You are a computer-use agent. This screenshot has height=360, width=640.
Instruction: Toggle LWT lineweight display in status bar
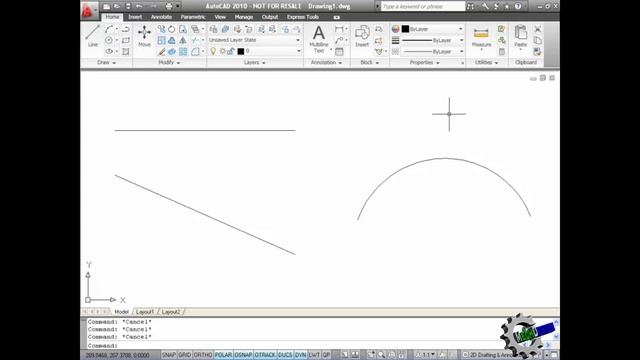(x=314, y=355)
